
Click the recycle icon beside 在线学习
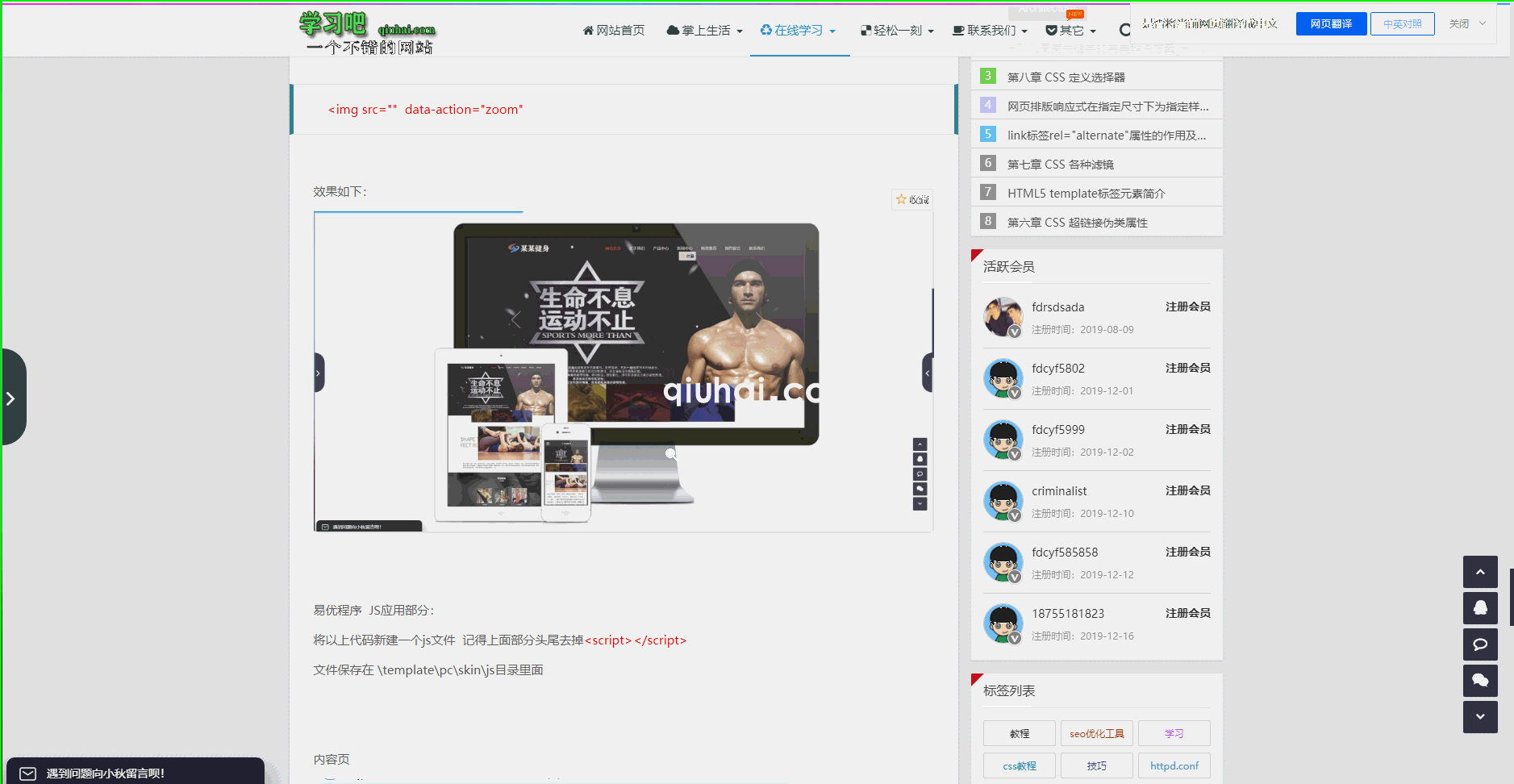(765, 29)
